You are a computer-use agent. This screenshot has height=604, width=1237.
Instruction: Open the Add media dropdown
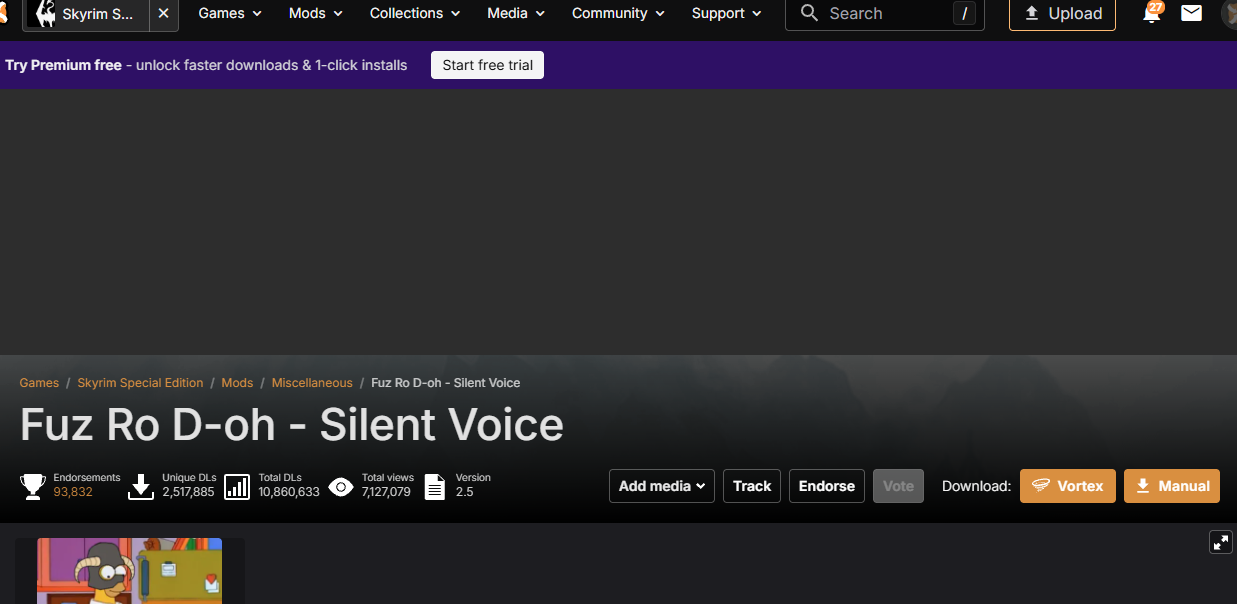pyautogui.click(x=662, y=486)
